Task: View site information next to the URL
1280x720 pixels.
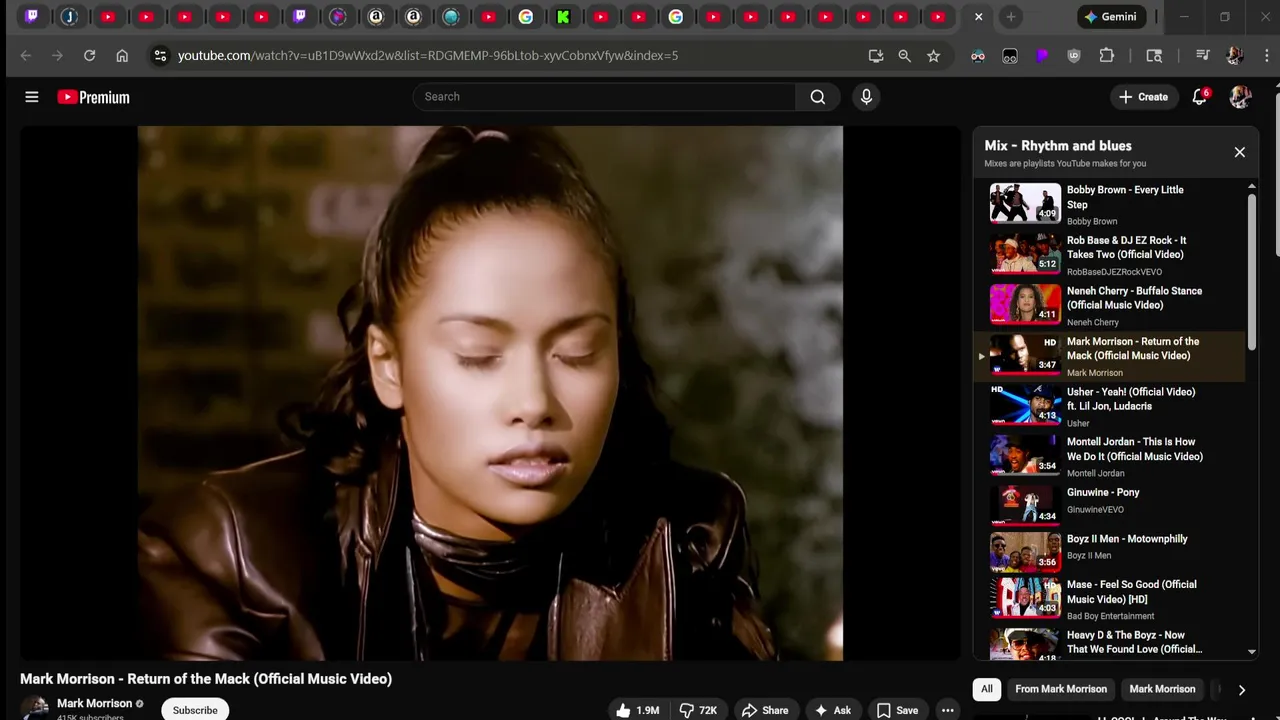Action: point(160,56)
